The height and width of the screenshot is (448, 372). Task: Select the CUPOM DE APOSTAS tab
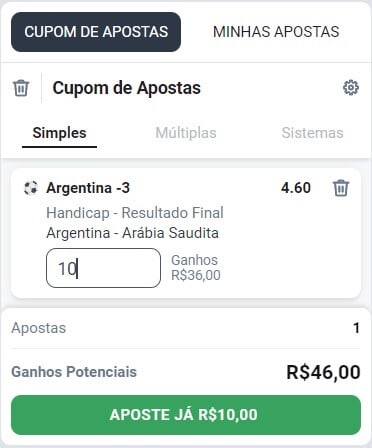[96, 32]
